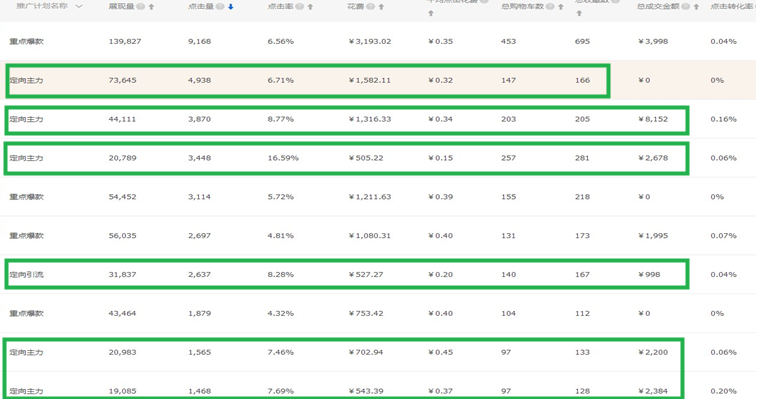Select the 定向主力 row with 73,645 impressions
The height and width of the screenshot is (399, 757).
308,81
